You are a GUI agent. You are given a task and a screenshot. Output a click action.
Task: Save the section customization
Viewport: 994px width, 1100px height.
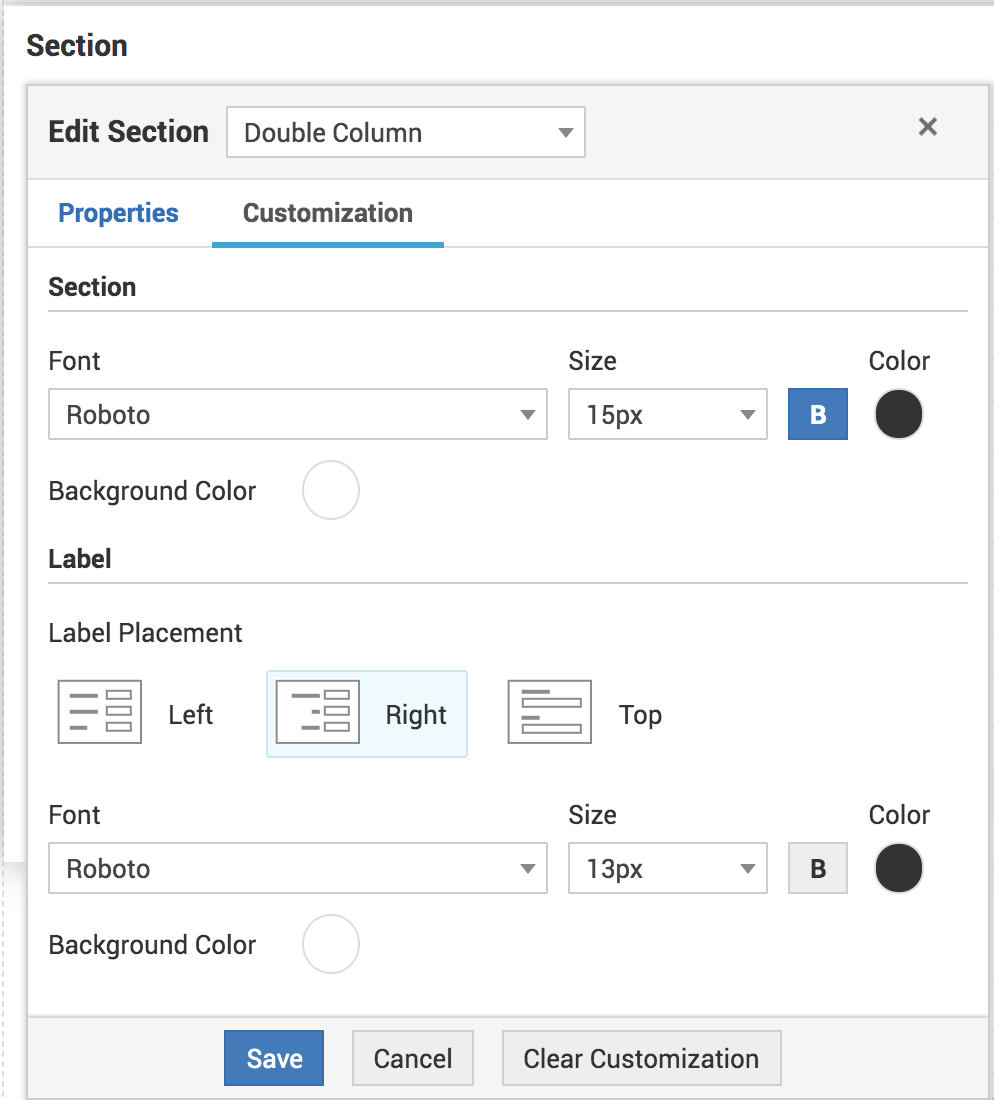click(274, 1059)
